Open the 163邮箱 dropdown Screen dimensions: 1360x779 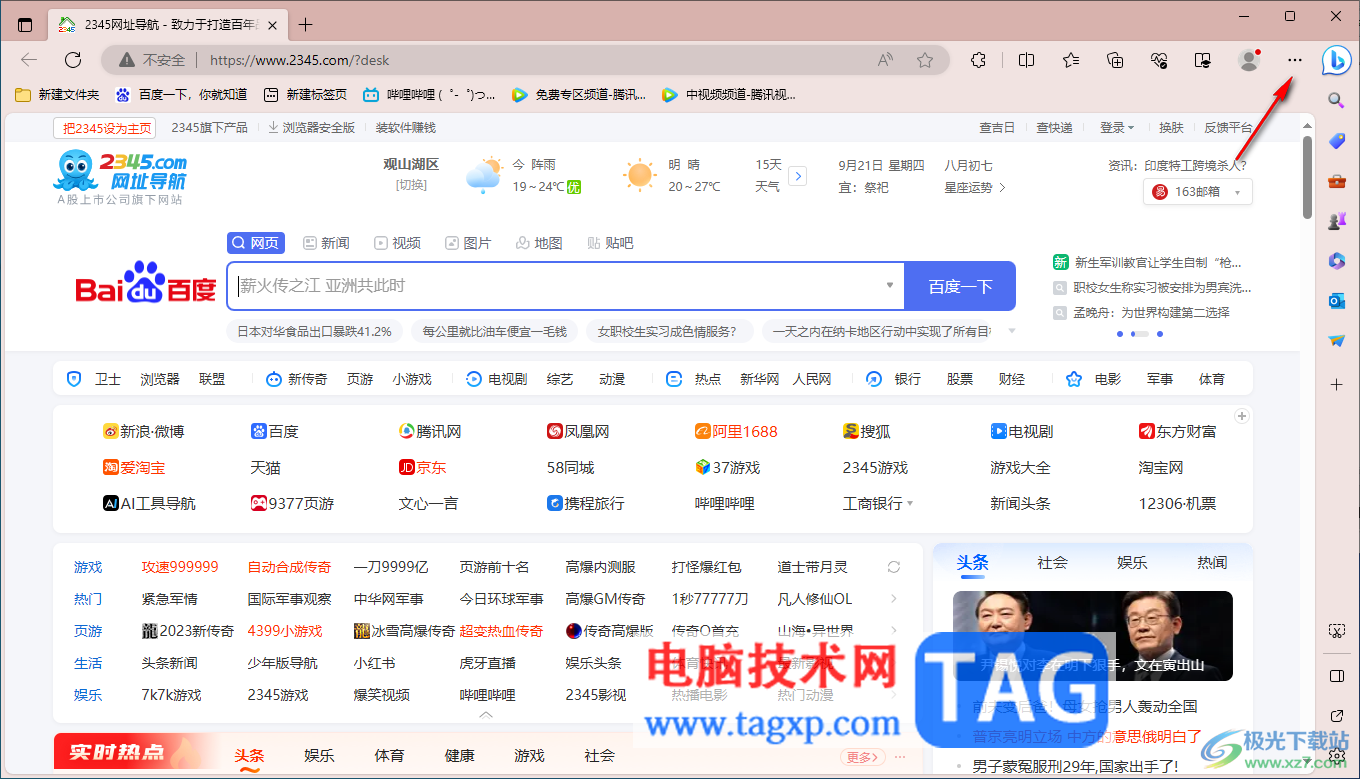pyautogui.click(x=1198, y=192)
